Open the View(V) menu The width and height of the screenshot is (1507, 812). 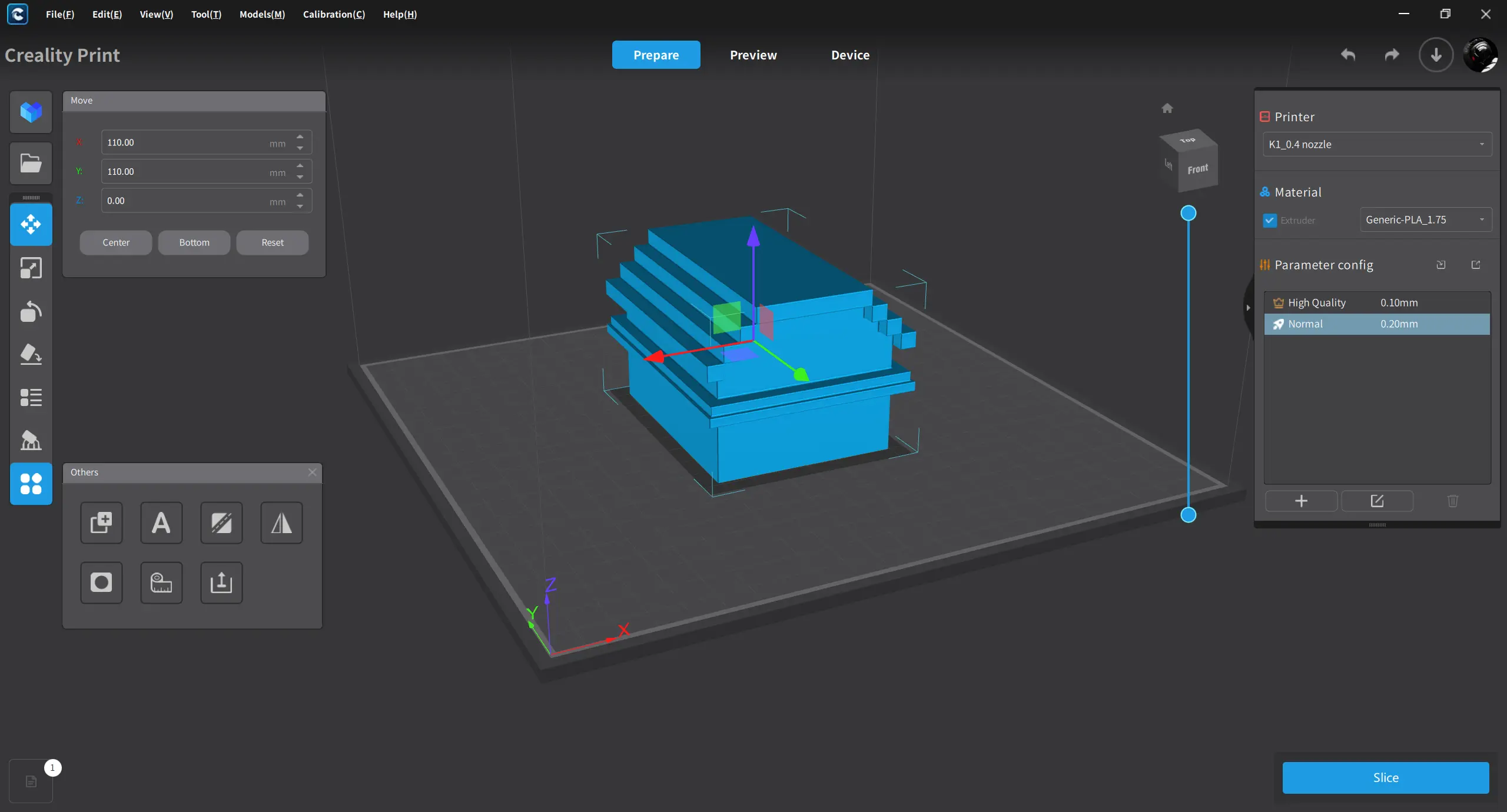click(157, 14)
